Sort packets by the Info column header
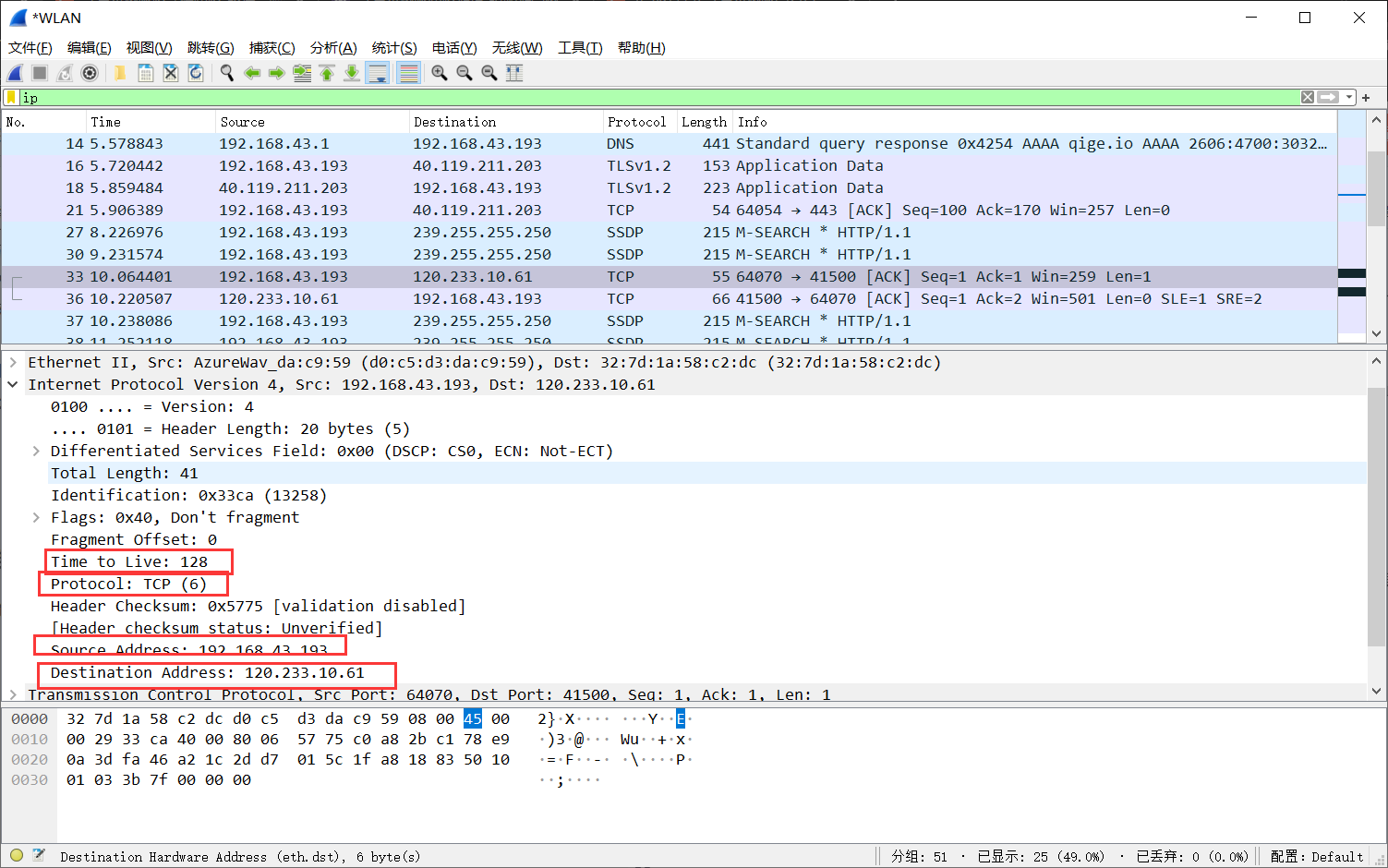The height and width of the screenshot is (868, 1388). (x=1034, y=122)
